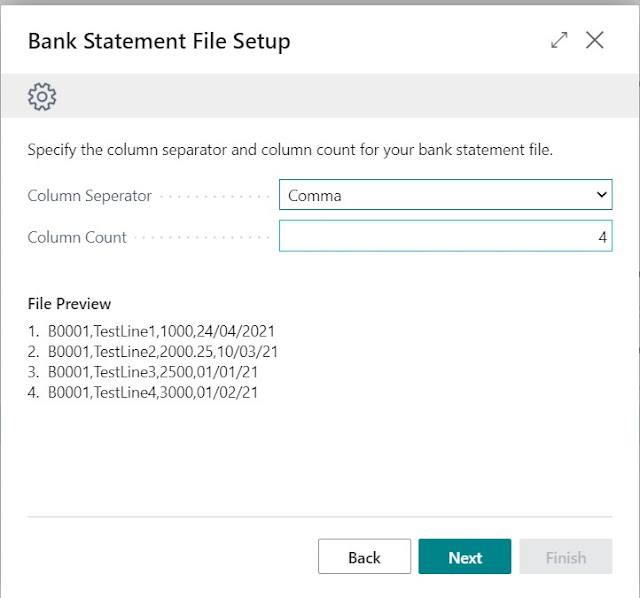Screen dimensions: 640x598
Task: Click the chevron arrow of the separator dropdown
Action: click(601, 195)
